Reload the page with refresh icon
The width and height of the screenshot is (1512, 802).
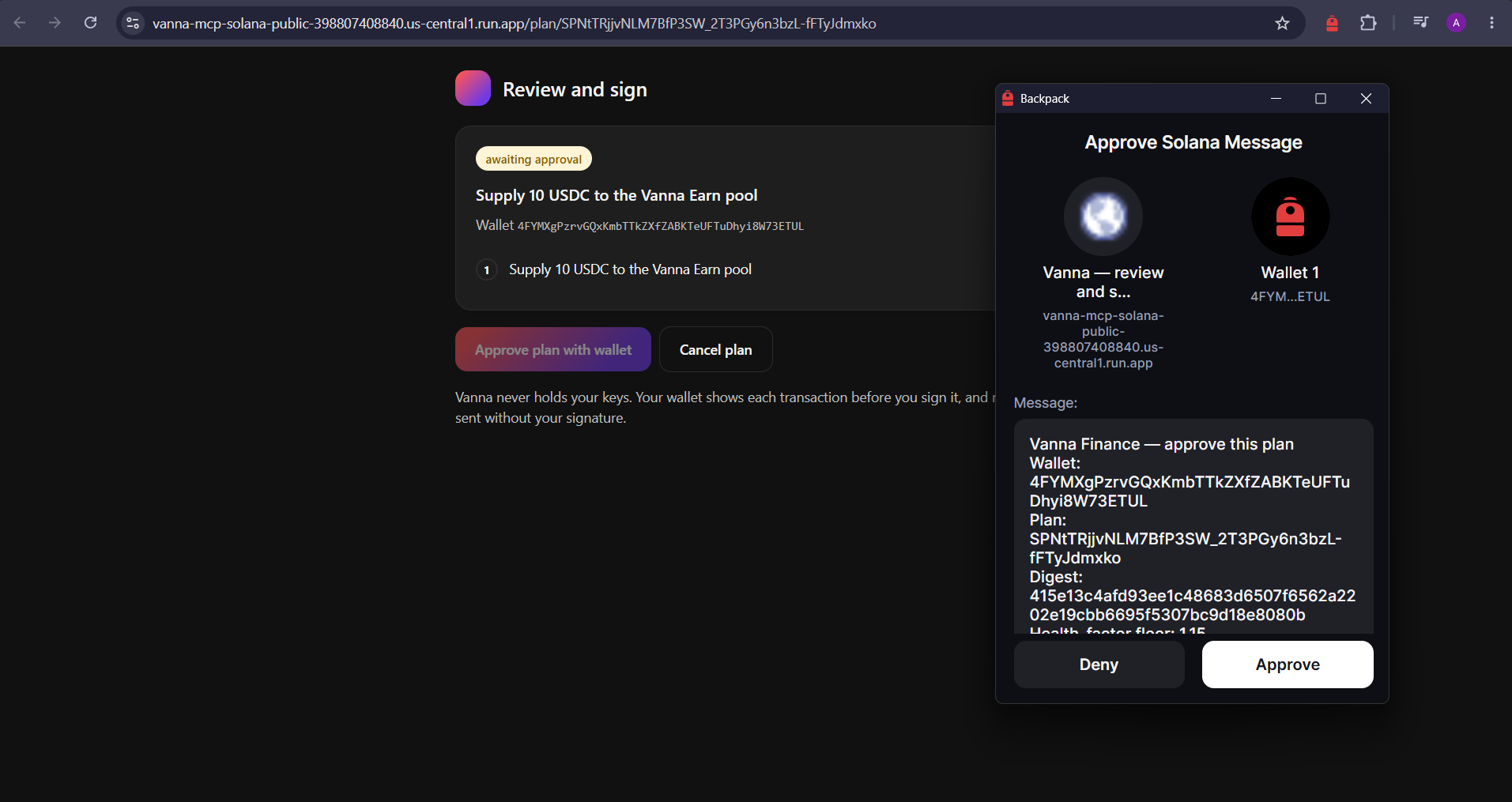click(91, 23)
